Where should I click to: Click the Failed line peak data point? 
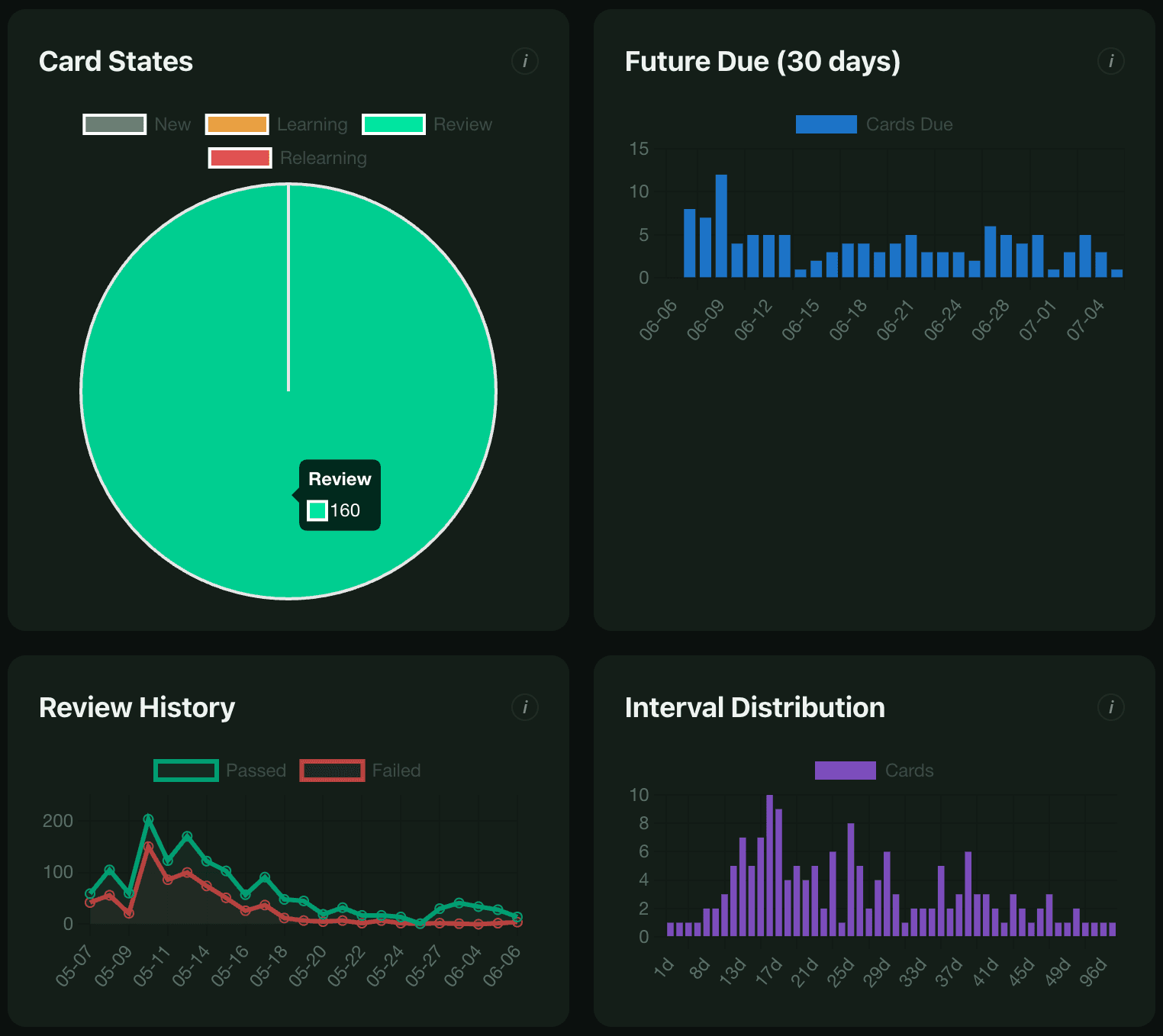pyautogui.click(x=148, y=846)
